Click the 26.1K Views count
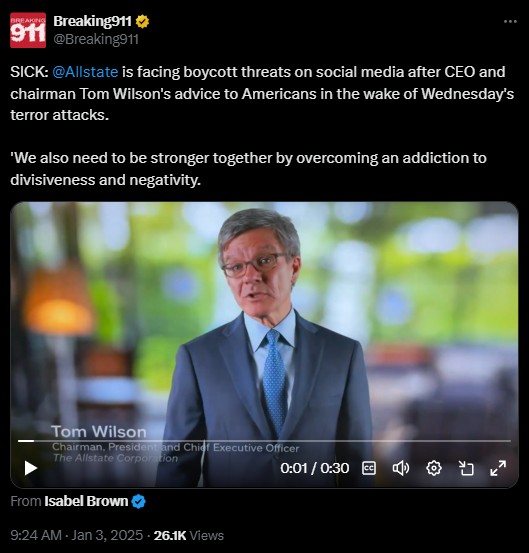The height and width of the screenshot is (553, 529). [189, 535]
